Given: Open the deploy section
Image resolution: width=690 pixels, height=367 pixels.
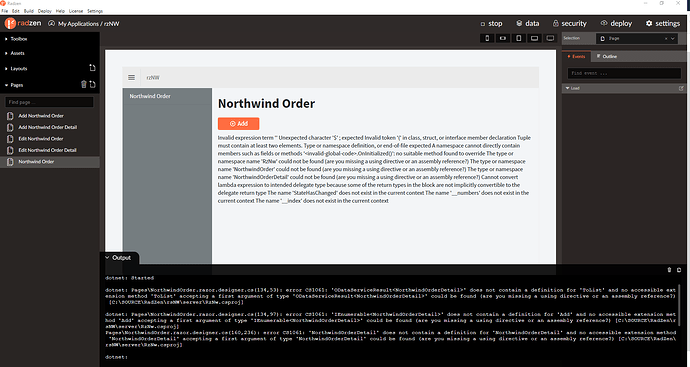Looking at the screenshot, I should (616, 23).
